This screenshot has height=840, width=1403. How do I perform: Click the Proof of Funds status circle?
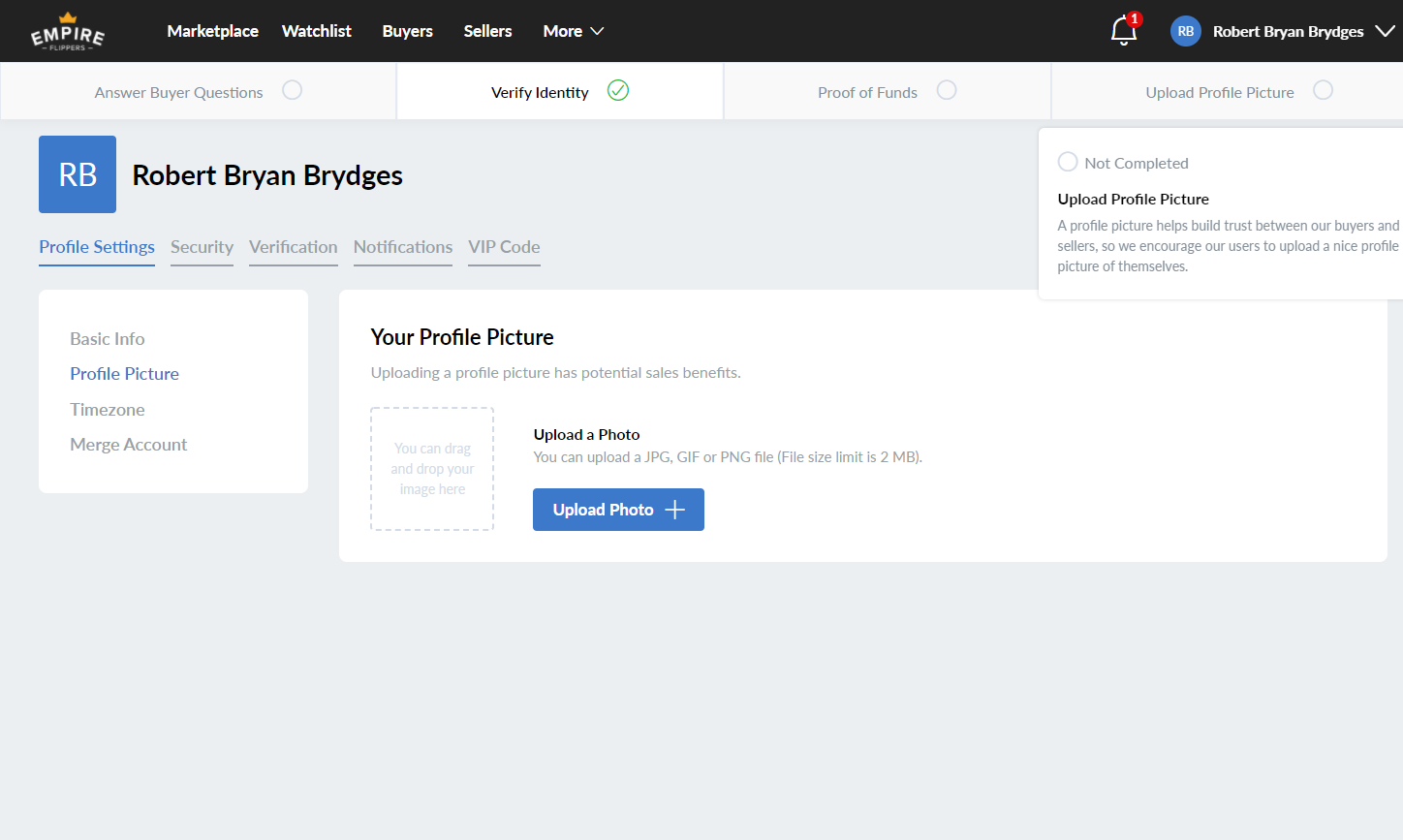[x=947, y=90]
